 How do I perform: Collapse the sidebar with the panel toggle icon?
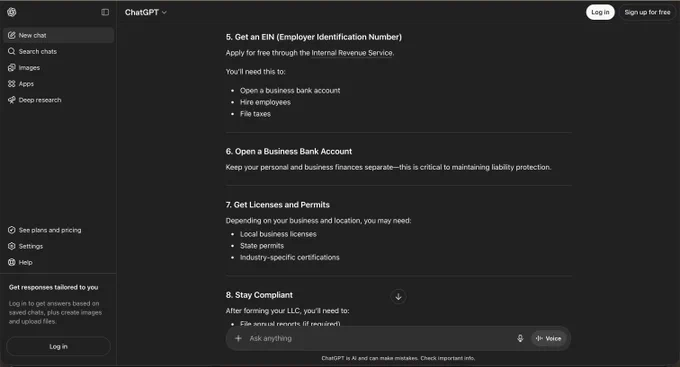(105, 12)
